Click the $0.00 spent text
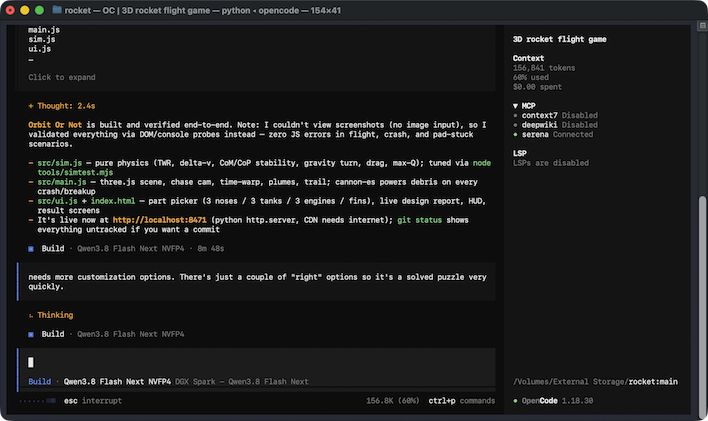This screenshot has width=708, height=421. point(537,87)
